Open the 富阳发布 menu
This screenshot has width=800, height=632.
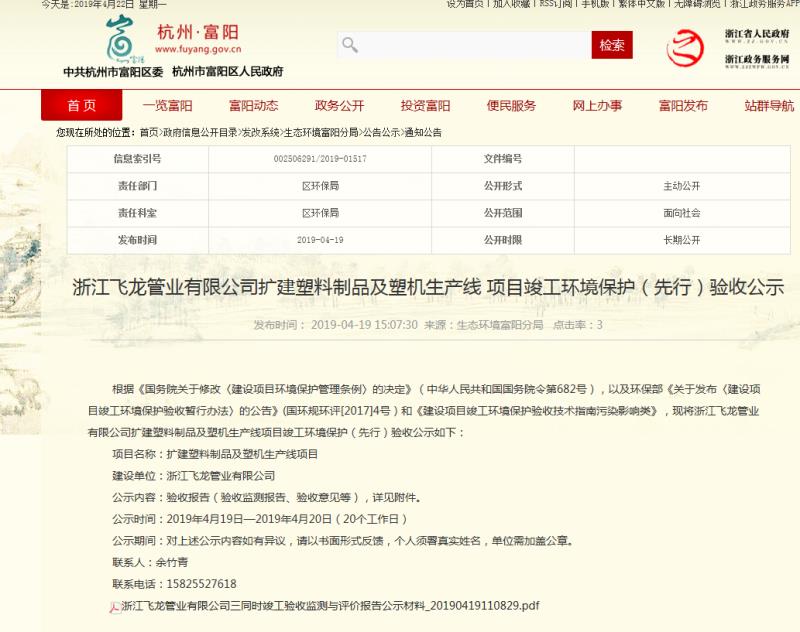coord(683,106)
